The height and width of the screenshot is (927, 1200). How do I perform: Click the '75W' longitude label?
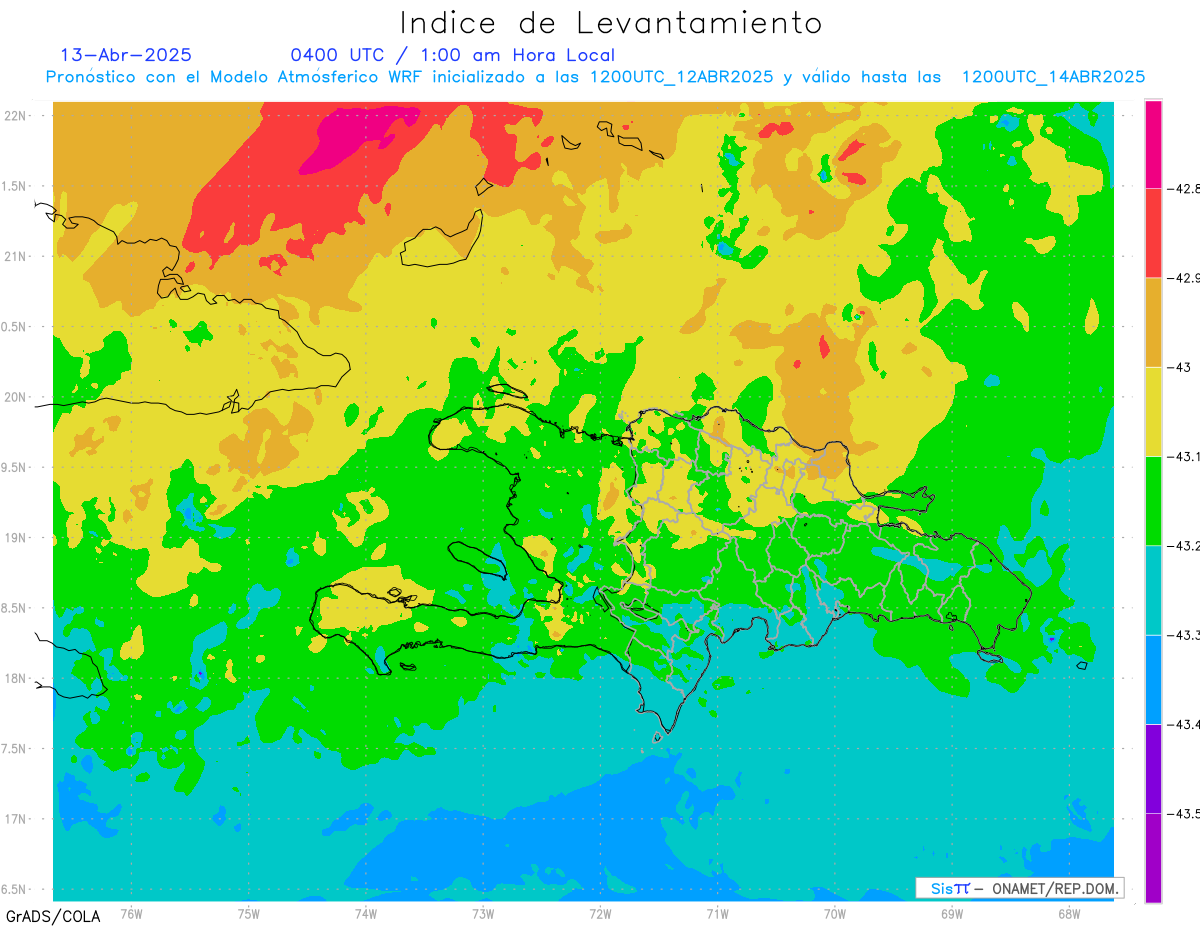pyautogui.click(x=249, y=913)
